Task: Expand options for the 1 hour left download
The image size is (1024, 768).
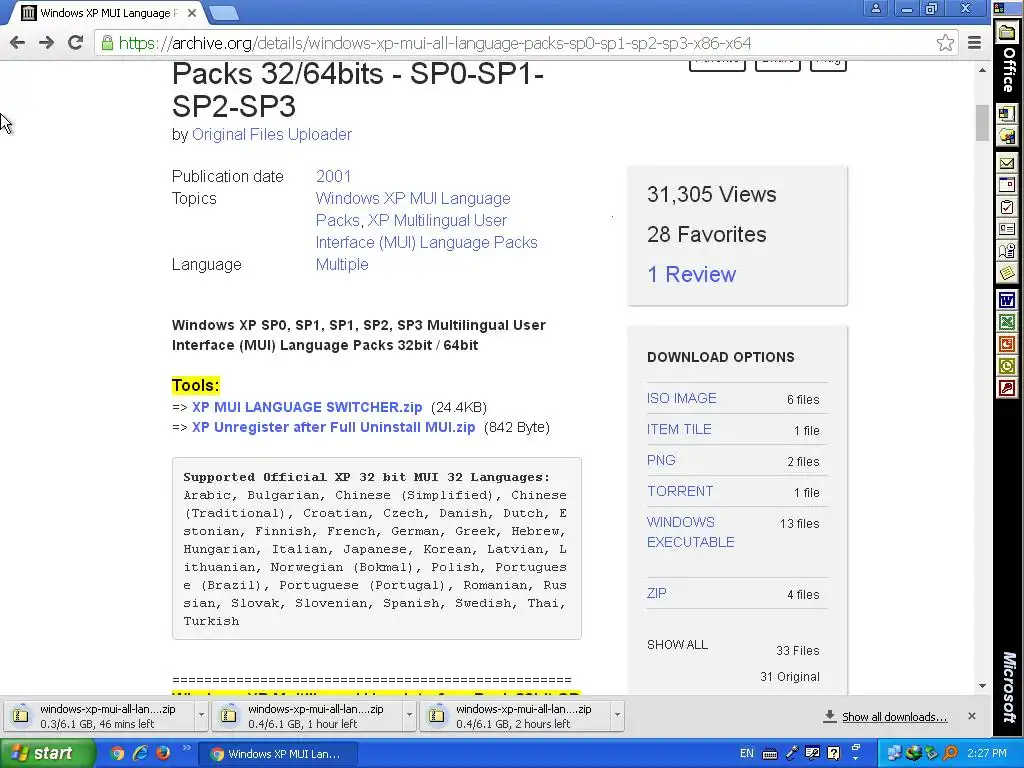Action: click(409, 716)
